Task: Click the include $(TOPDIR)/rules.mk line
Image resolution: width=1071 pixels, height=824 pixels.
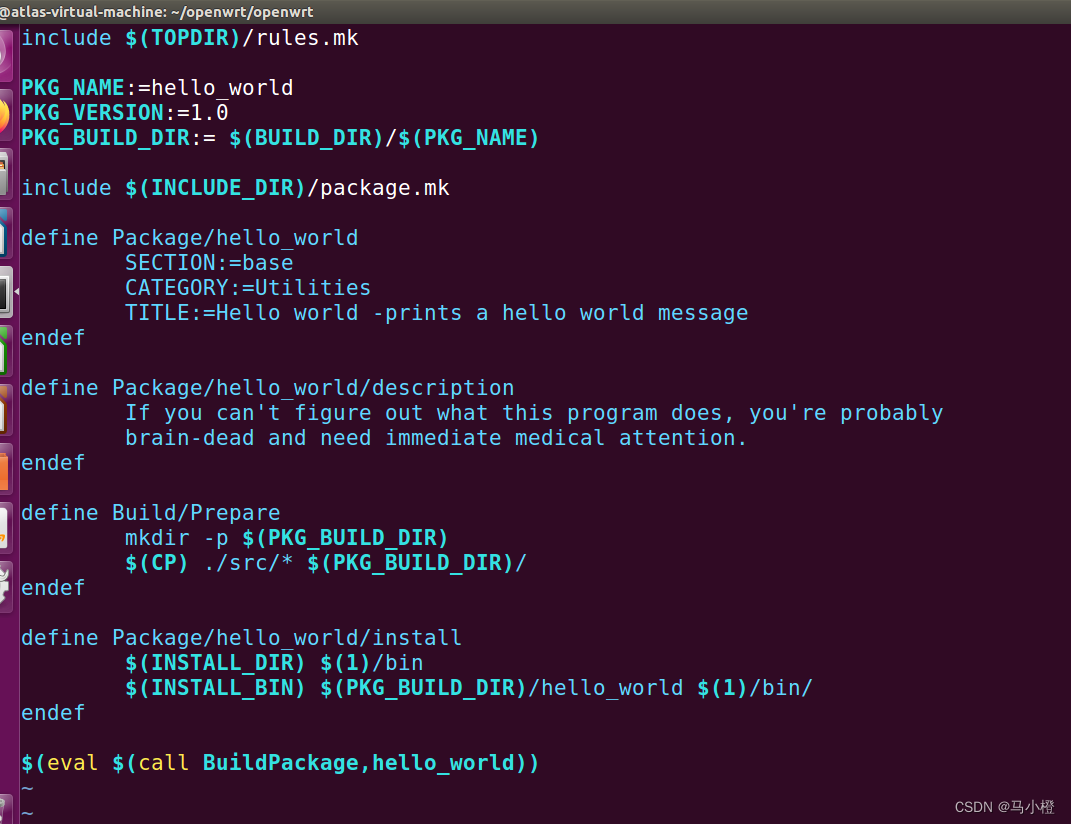Action: (x=190, y=38)
